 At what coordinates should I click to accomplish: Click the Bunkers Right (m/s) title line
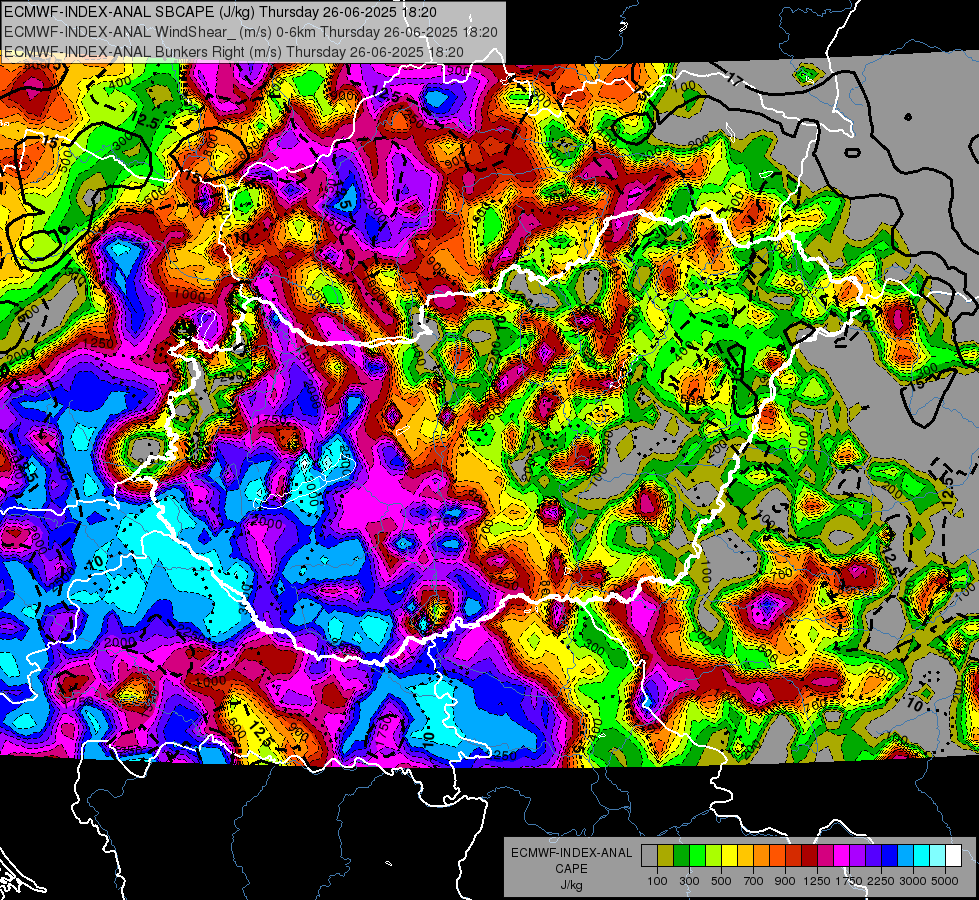coord(234,52)
